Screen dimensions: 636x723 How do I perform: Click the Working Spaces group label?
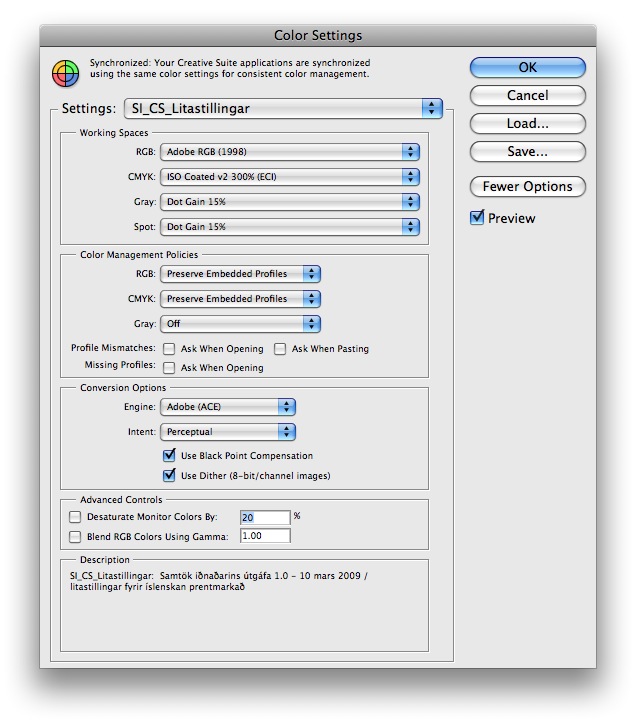[x=114, y=133]
